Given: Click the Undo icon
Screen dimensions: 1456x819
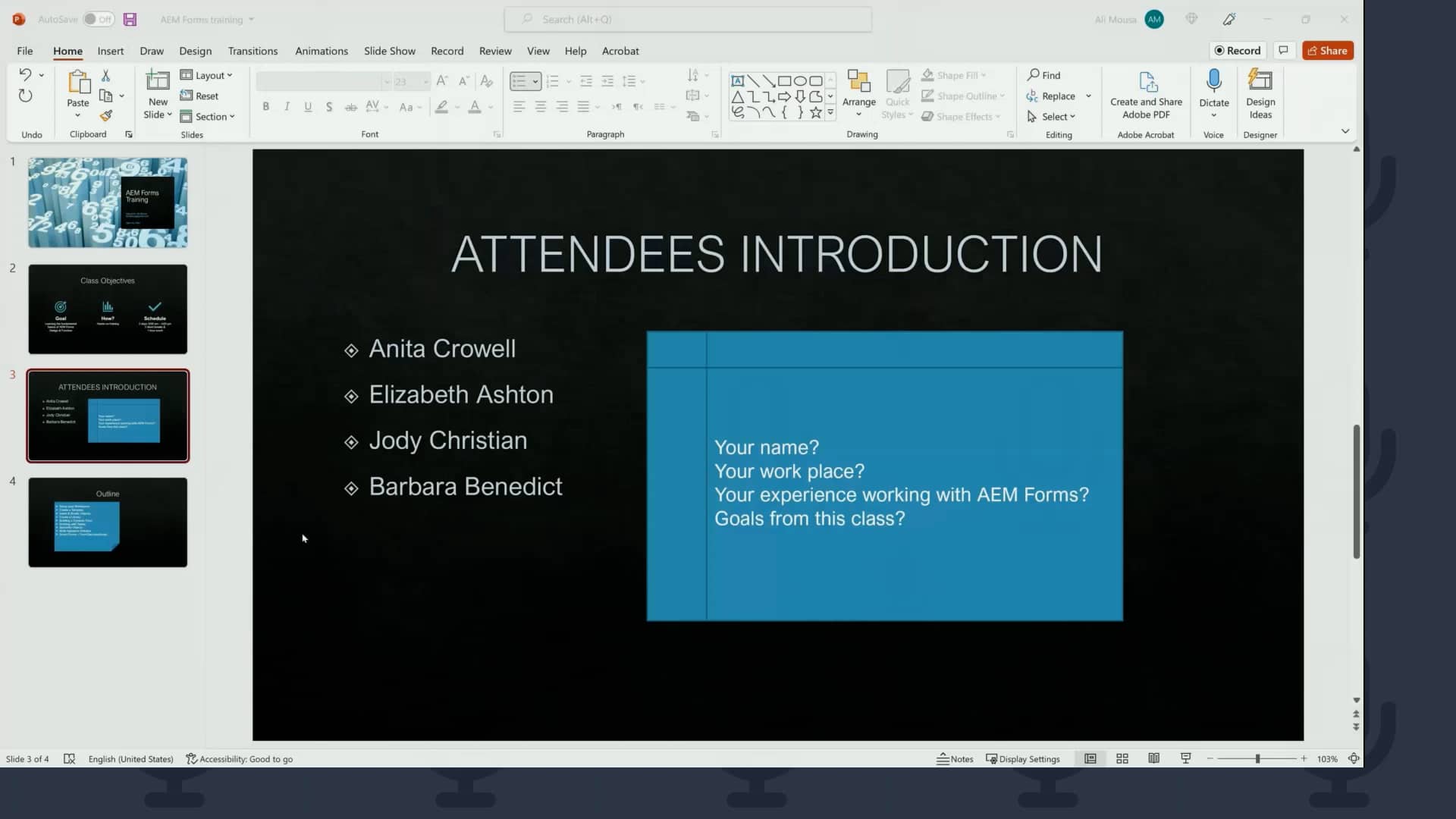Looking at the screenshot, I should tap(25, 74).
